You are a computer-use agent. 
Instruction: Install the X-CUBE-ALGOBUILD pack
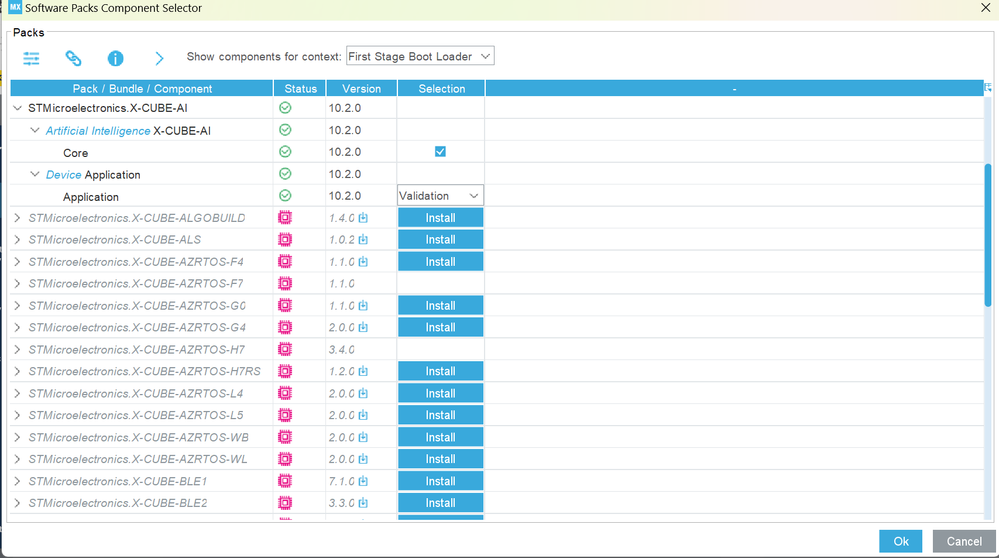click(x=440, y=218)
